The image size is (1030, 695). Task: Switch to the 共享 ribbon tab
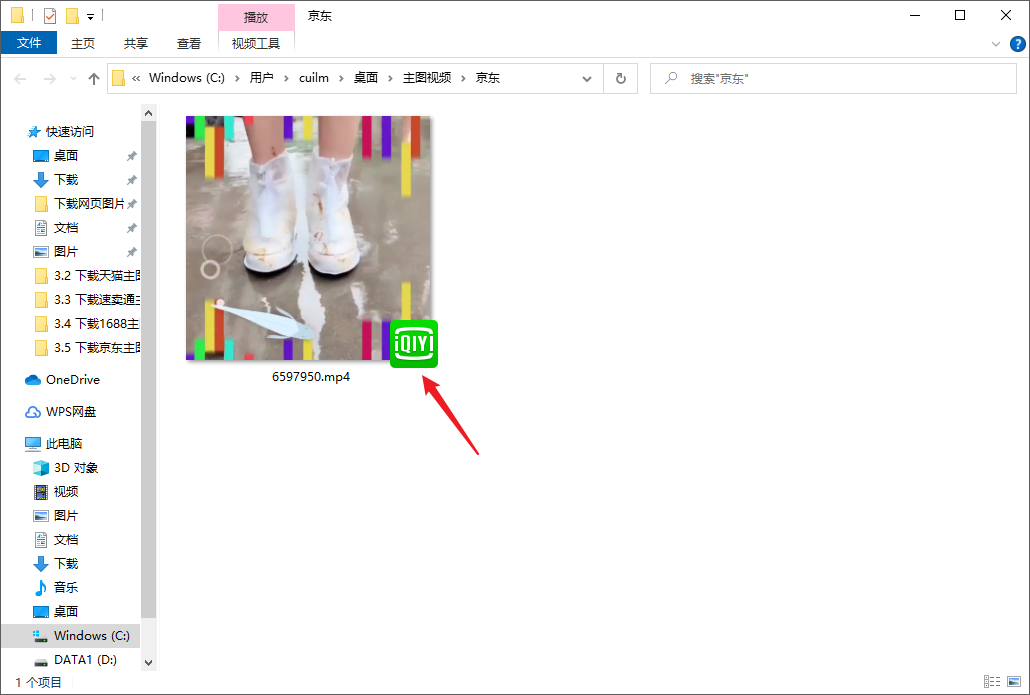pyautogui.click(x=135, y=43)
